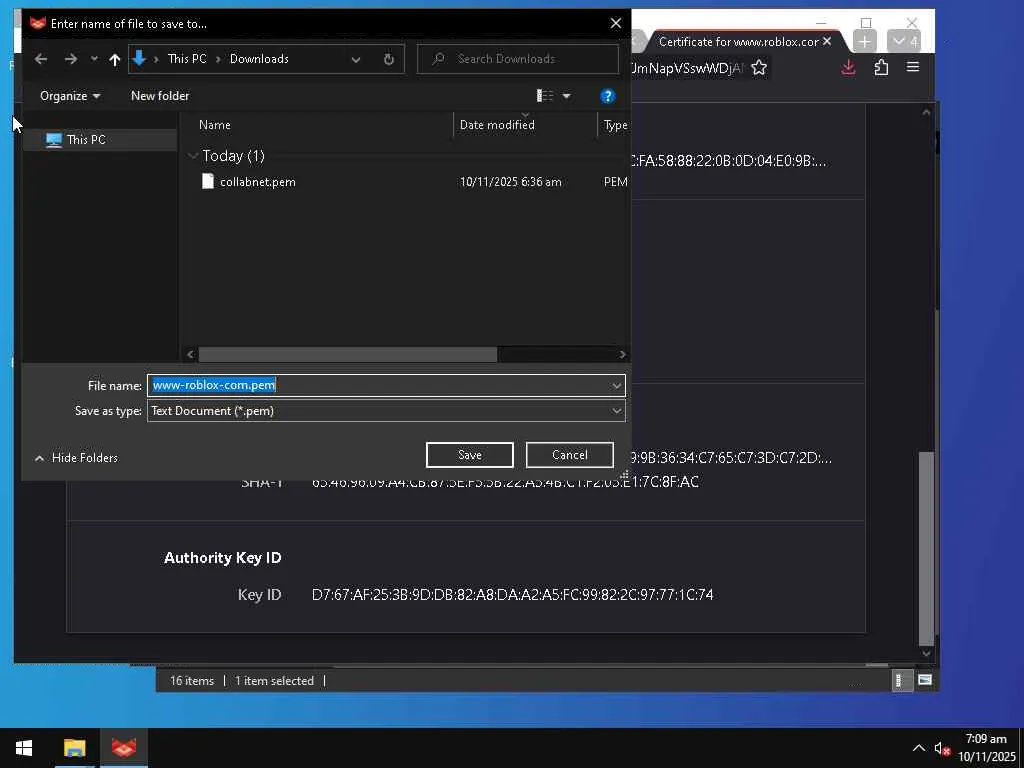1024x768 pixels.
Task: Click Downloads in address breadcrumb
Action: (x=259, y=59)
